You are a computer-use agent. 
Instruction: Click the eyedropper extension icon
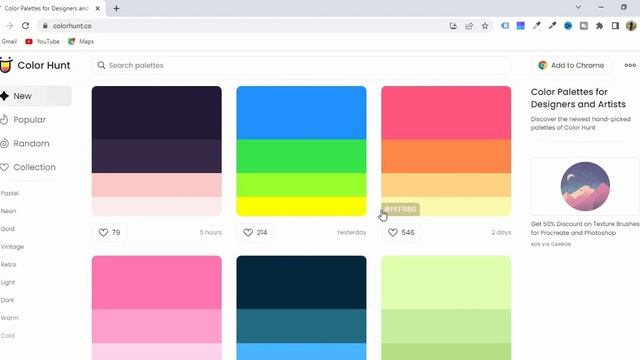pos(536,26)
